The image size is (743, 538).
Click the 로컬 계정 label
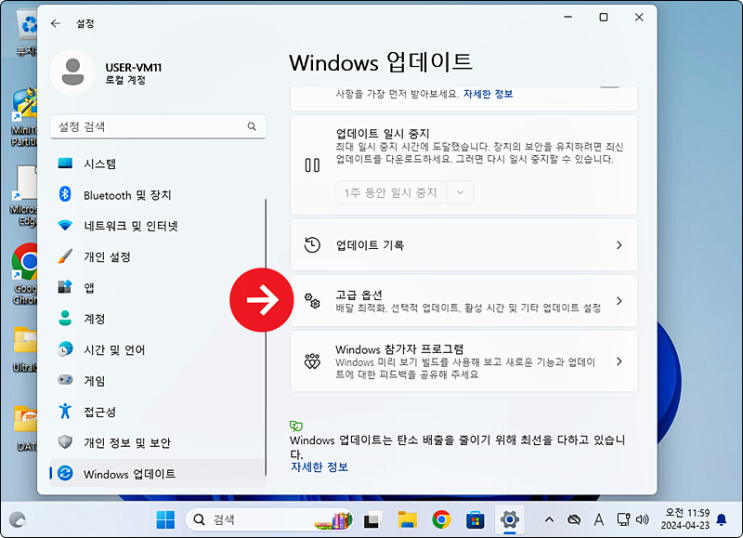(126, 80)
